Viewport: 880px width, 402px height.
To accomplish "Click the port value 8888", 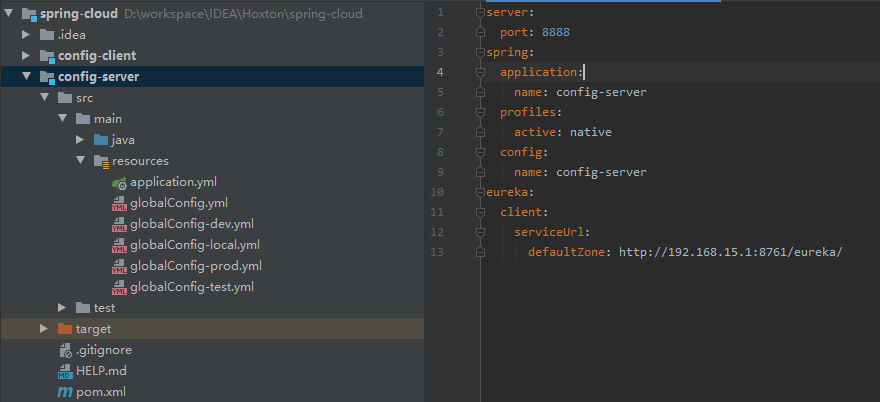I will 556,33.
